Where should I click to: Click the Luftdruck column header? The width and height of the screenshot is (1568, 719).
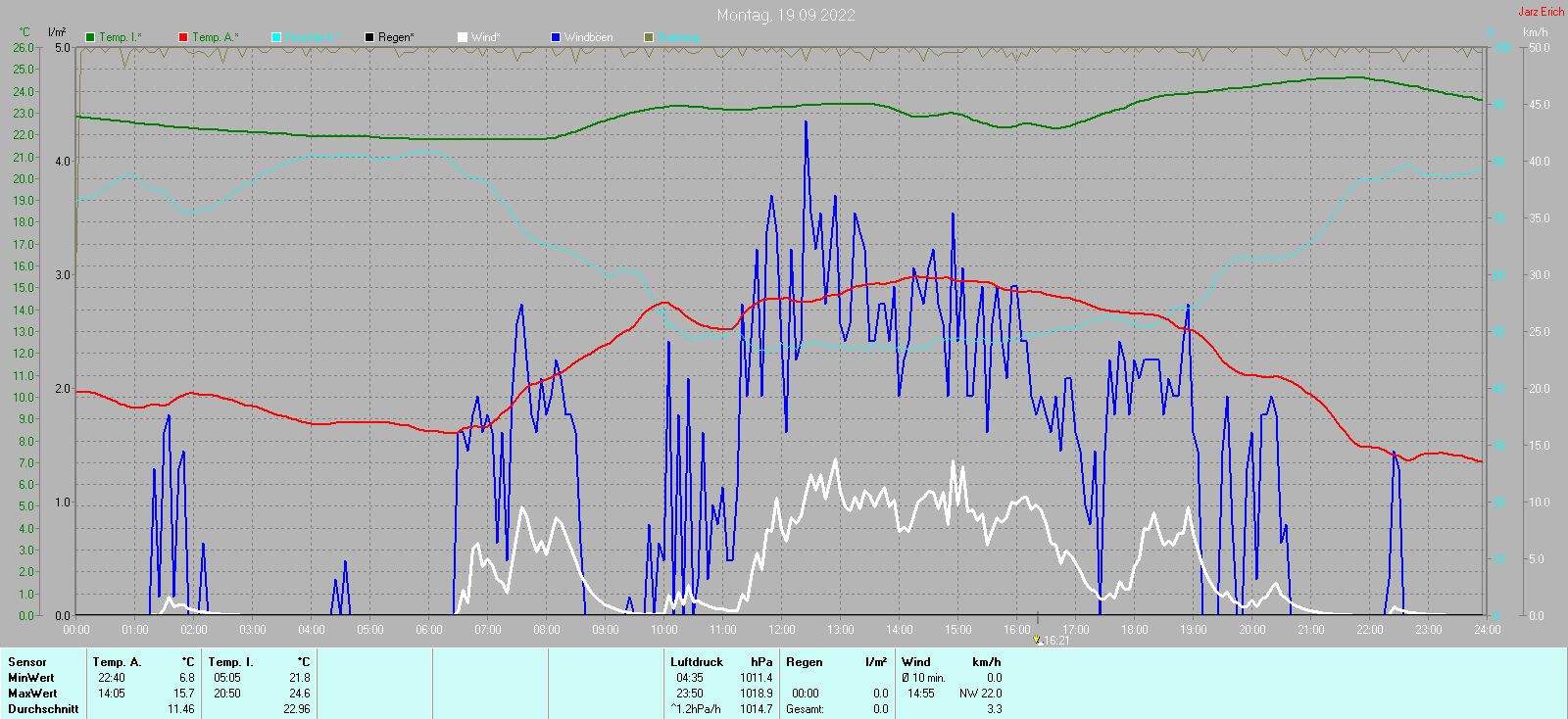click(x=696, y=662)
